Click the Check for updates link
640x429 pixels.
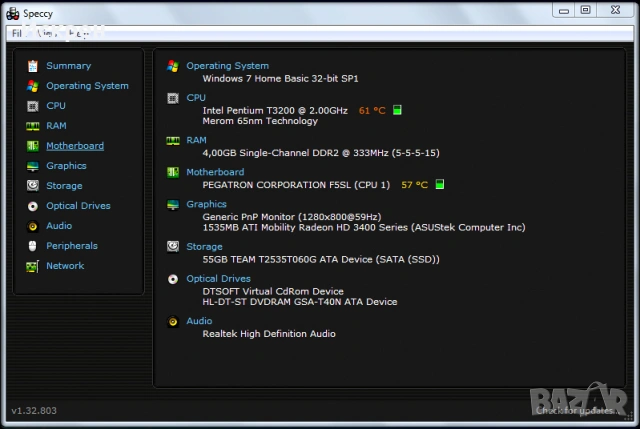[578, 411]
